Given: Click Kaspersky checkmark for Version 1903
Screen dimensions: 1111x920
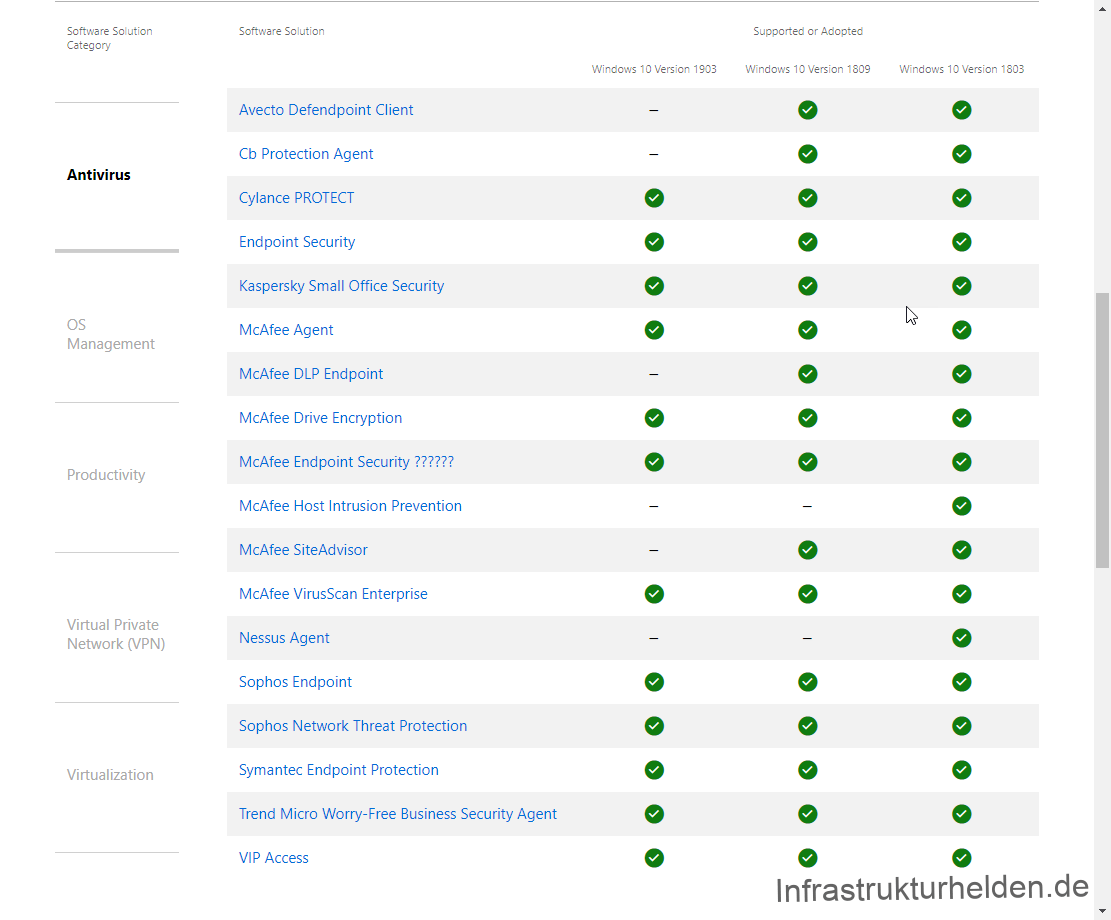Looking at the screenshot, I should (654, 286).
